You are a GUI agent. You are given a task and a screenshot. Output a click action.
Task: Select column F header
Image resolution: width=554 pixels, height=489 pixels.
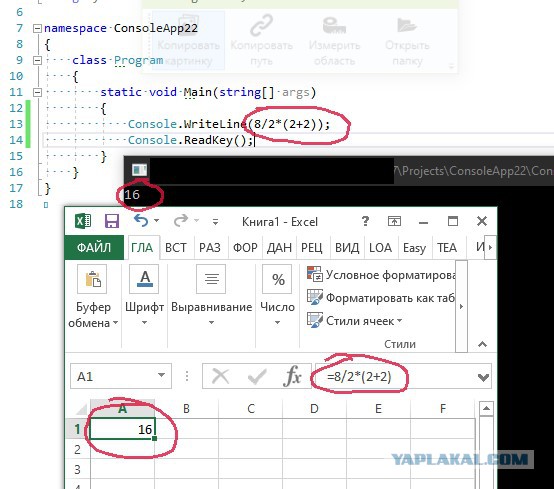click(443, 409)
